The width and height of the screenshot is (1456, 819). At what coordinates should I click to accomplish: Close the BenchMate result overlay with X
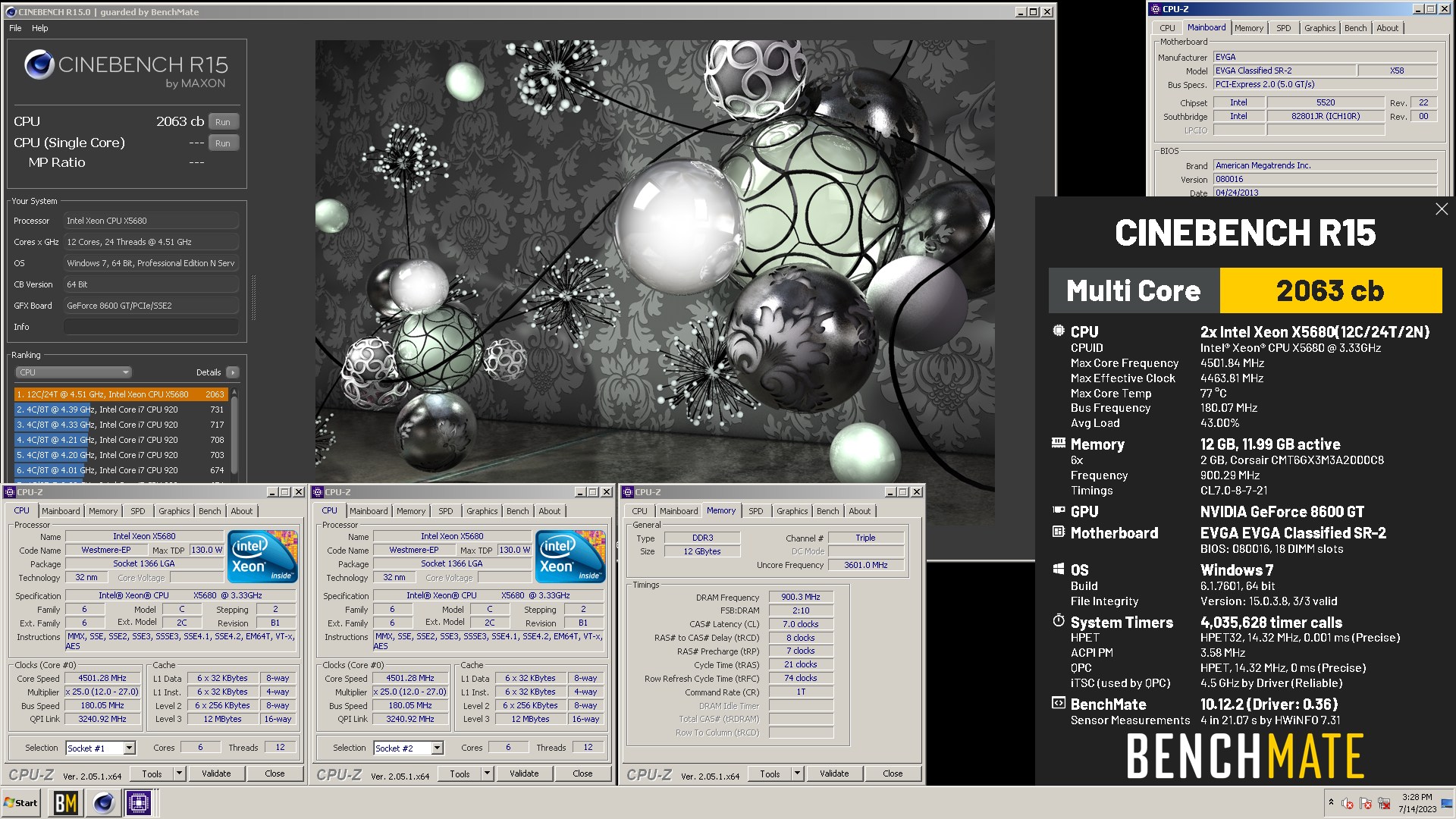click(x=1442, y=209)
